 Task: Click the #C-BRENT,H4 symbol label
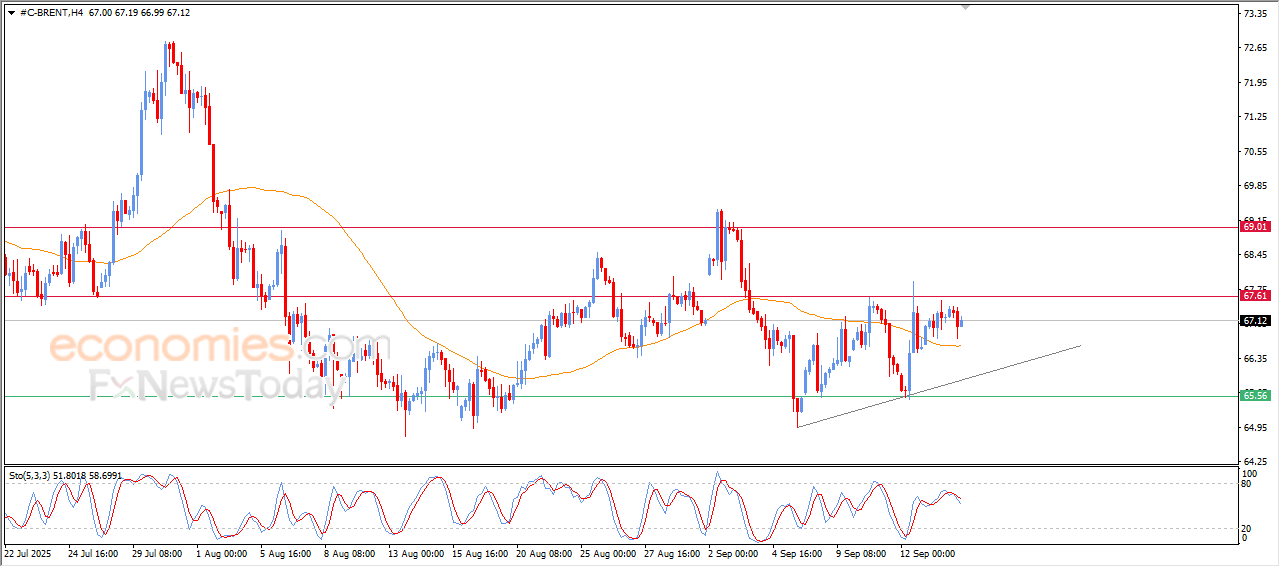pos(51,13)
